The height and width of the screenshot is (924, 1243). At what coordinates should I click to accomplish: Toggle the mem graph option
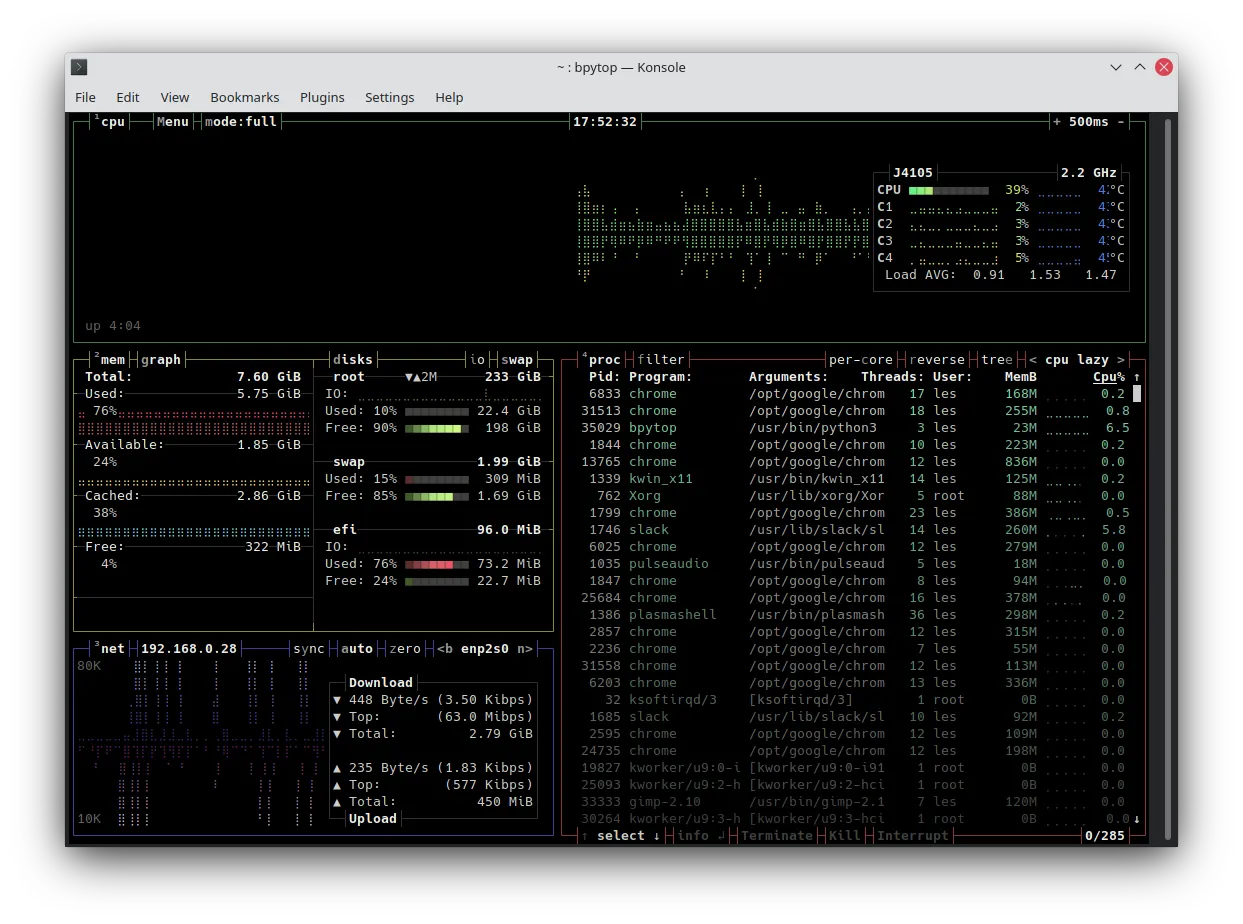click(x=161, y=359)
